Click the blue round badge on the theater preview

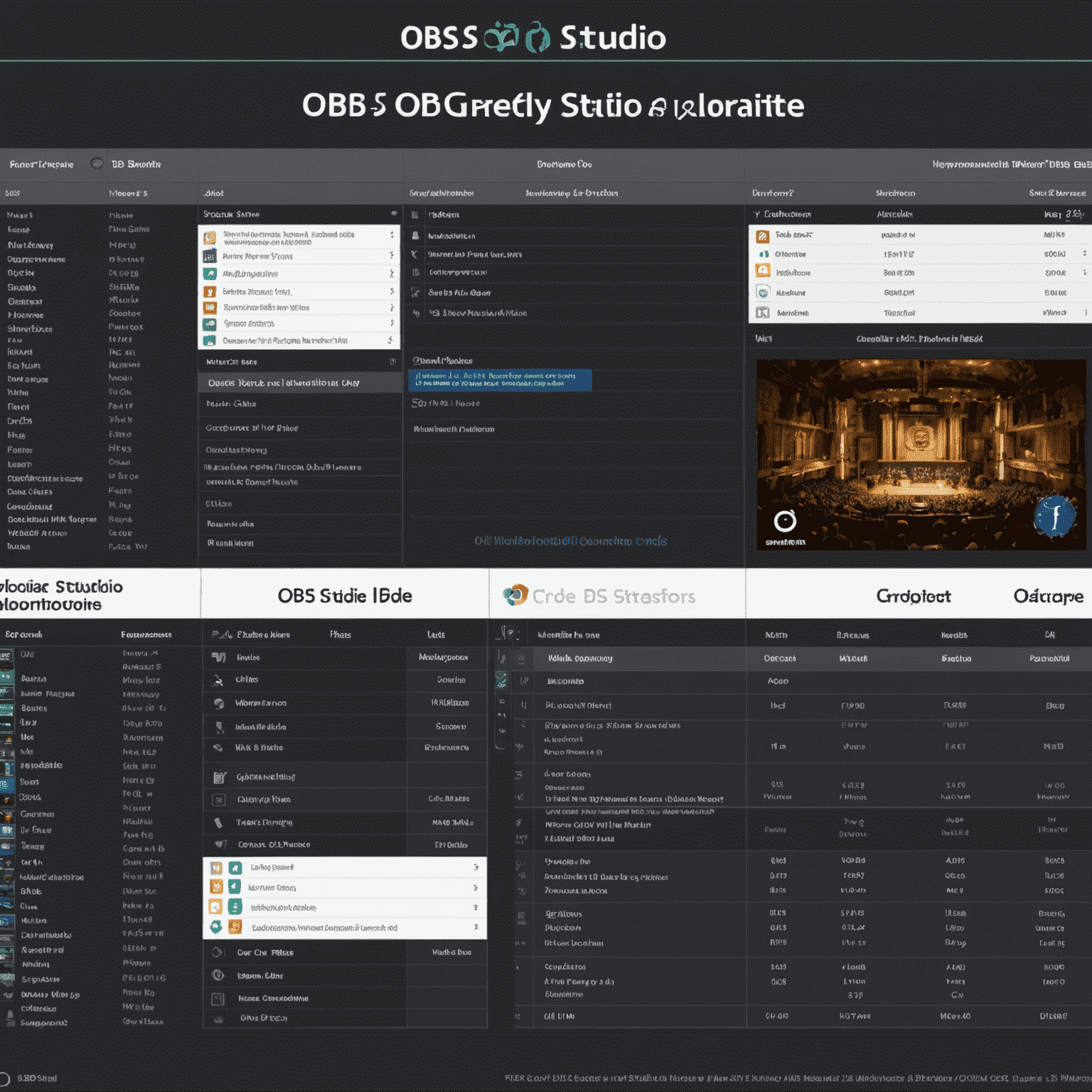click(1055, 517)
